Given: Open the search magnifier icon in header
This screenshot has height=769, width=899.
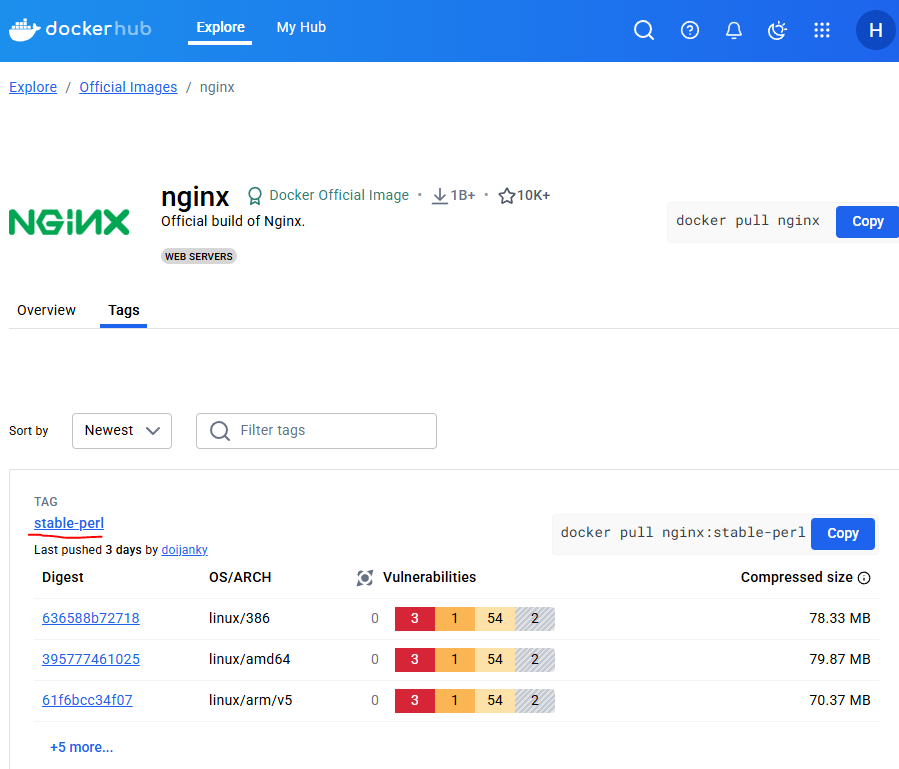Looking at the screenshot, I should tap(644, 30).
